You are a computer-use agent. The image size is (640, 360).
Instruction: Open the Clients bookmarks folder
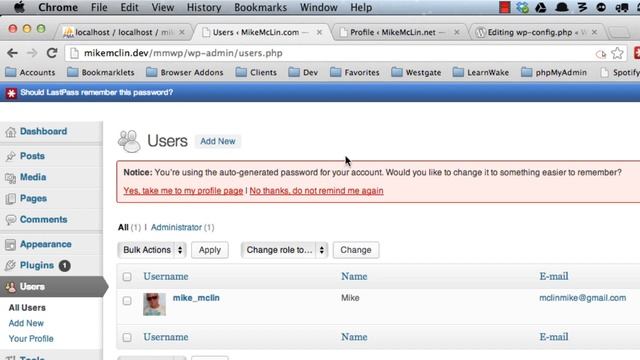pos(256,73)
